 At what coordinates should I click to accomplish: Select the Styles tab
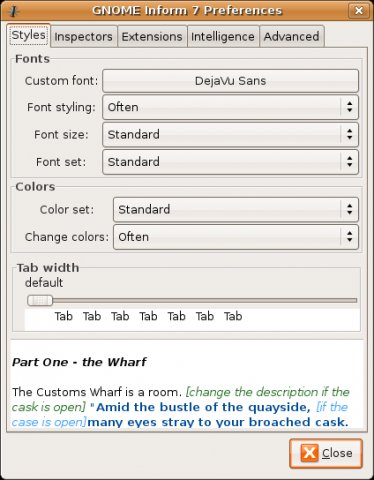tap(28, 35)
